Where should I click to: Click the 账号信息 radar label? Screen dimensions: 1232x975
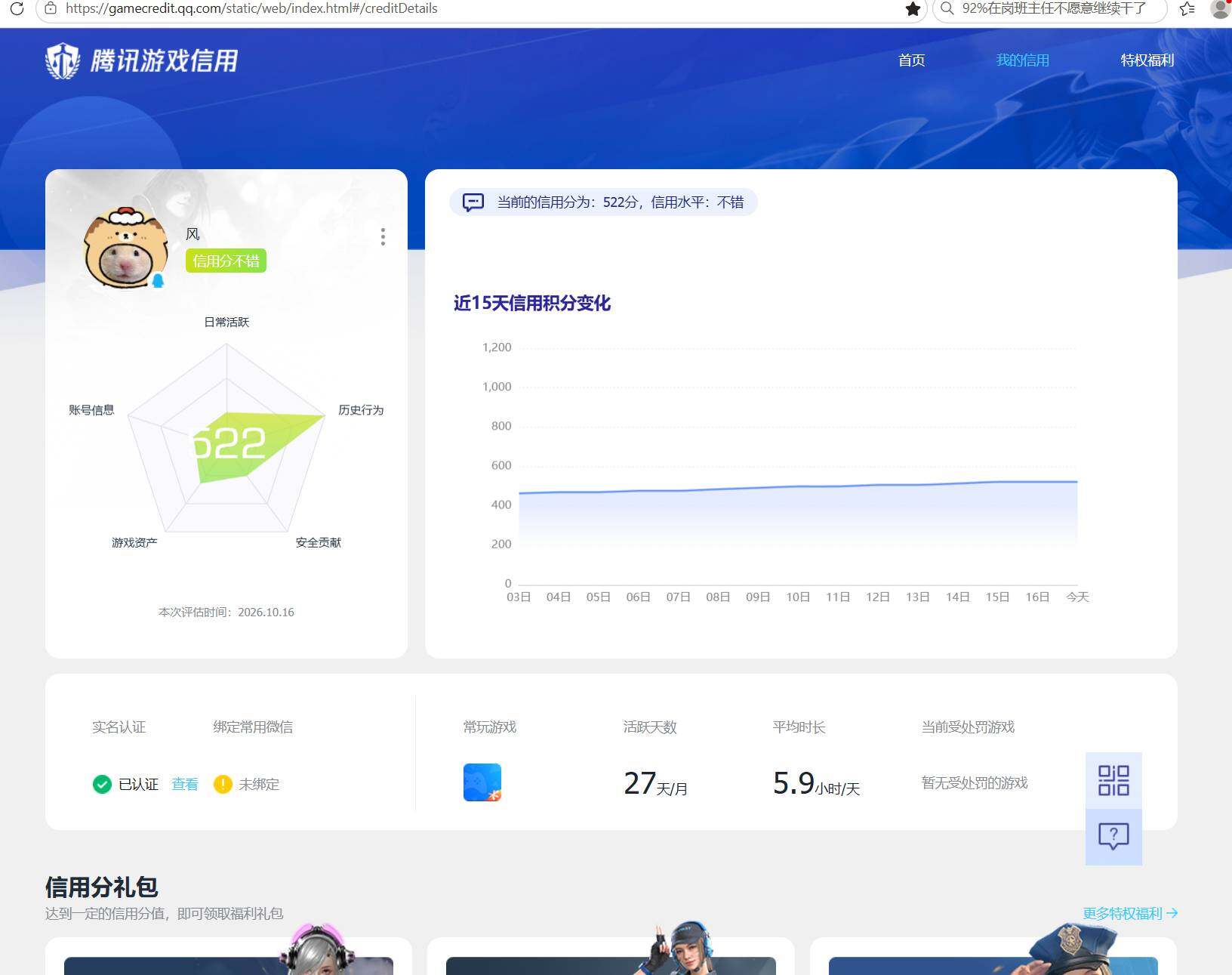click(91, 410)
